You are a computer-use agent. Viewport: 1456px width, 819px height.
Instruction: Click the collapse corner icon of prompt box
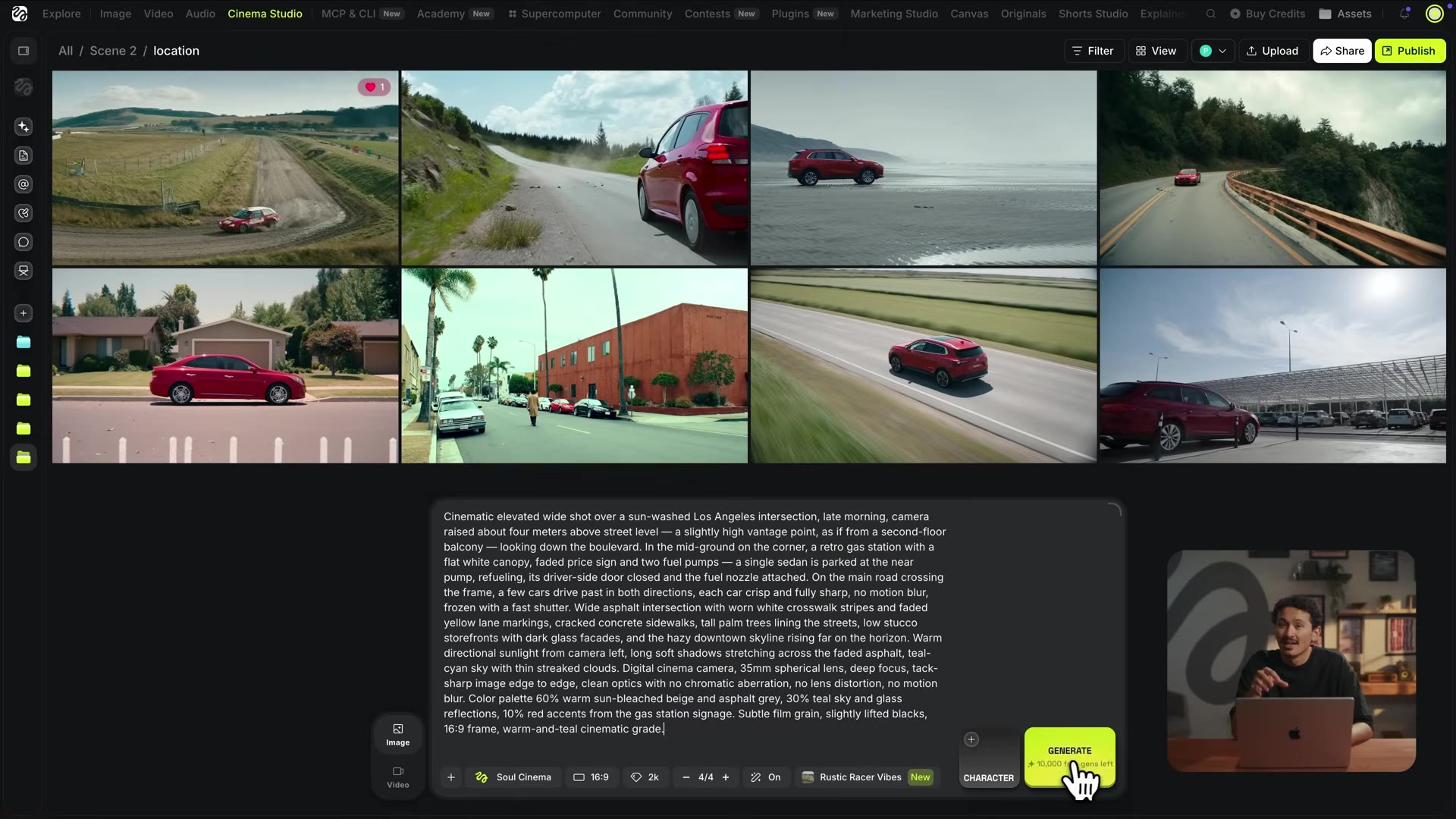click(1114, 510)
